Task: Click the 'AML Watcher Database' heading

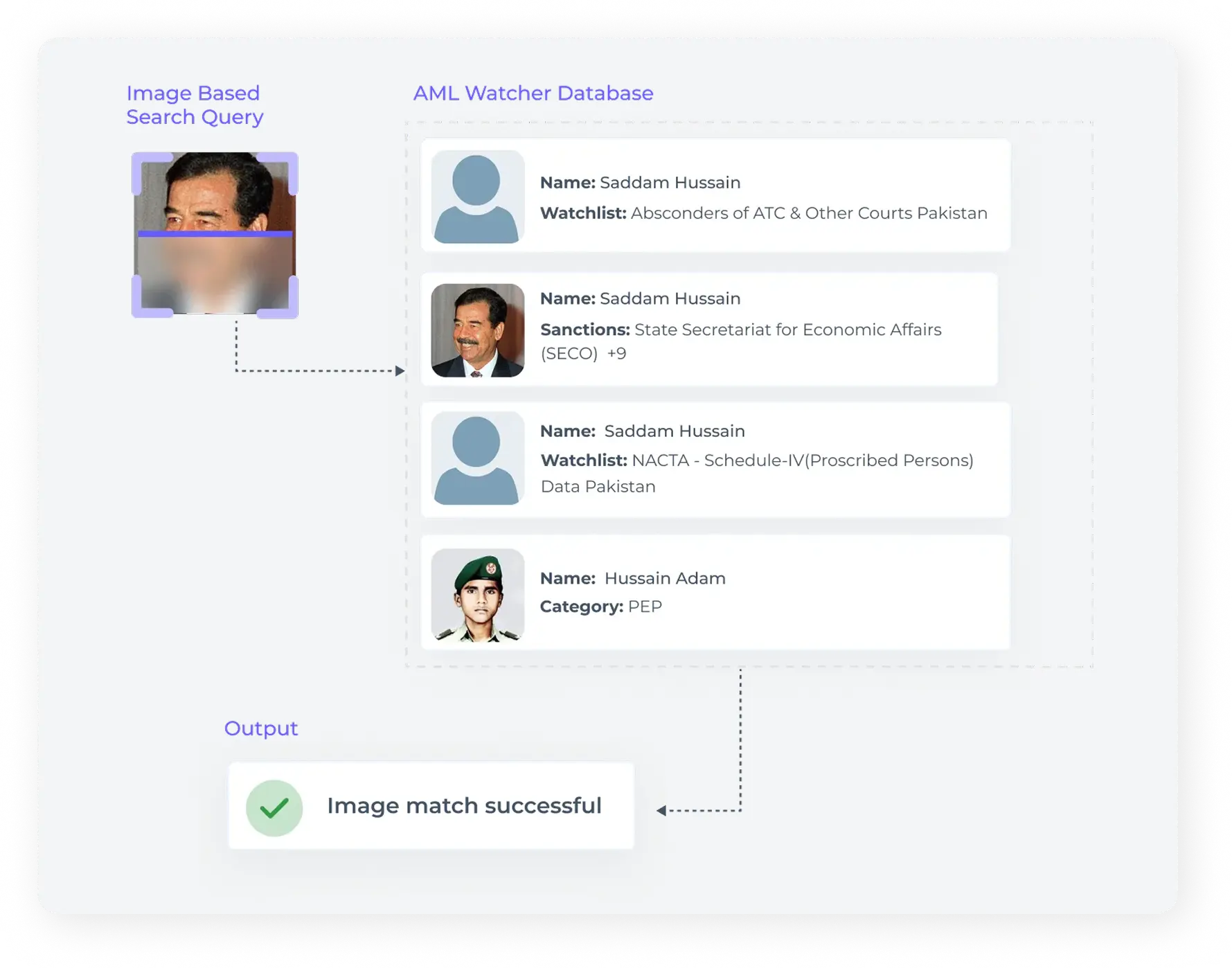Action: (533, 93)
